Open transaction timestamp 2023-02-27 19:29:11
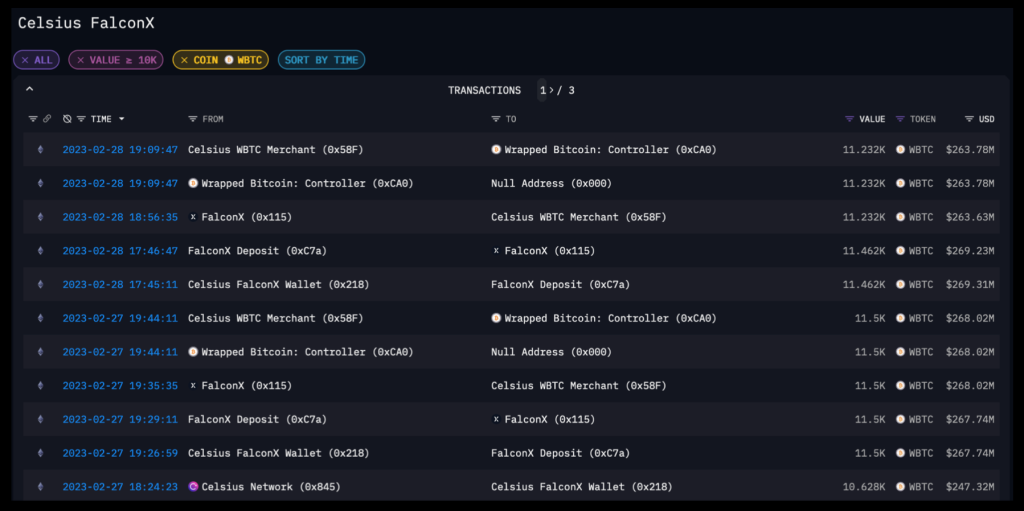 120,420
